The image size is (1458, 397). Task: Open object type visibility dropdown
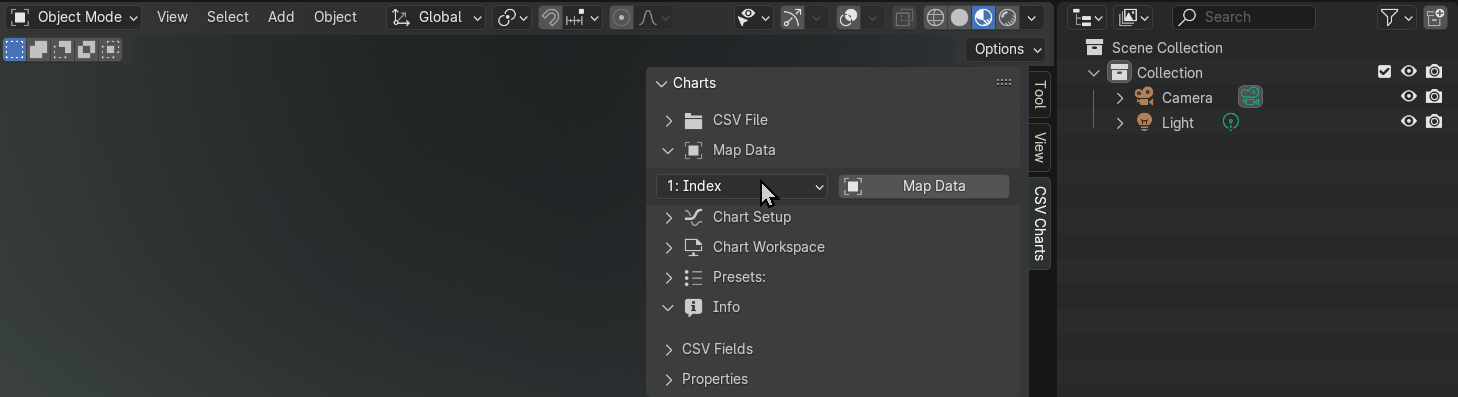click(753, 17)
